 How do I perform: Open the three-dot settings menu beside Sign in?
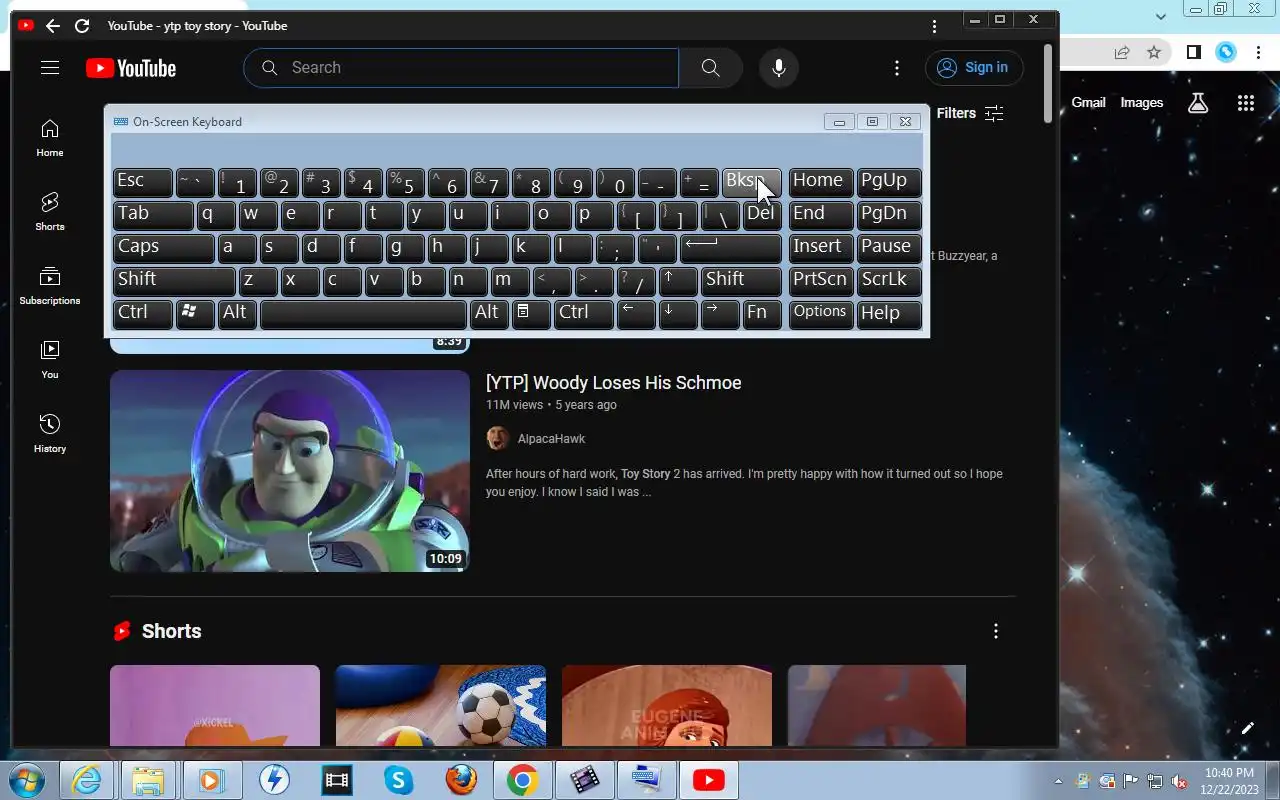coord(897,68)
